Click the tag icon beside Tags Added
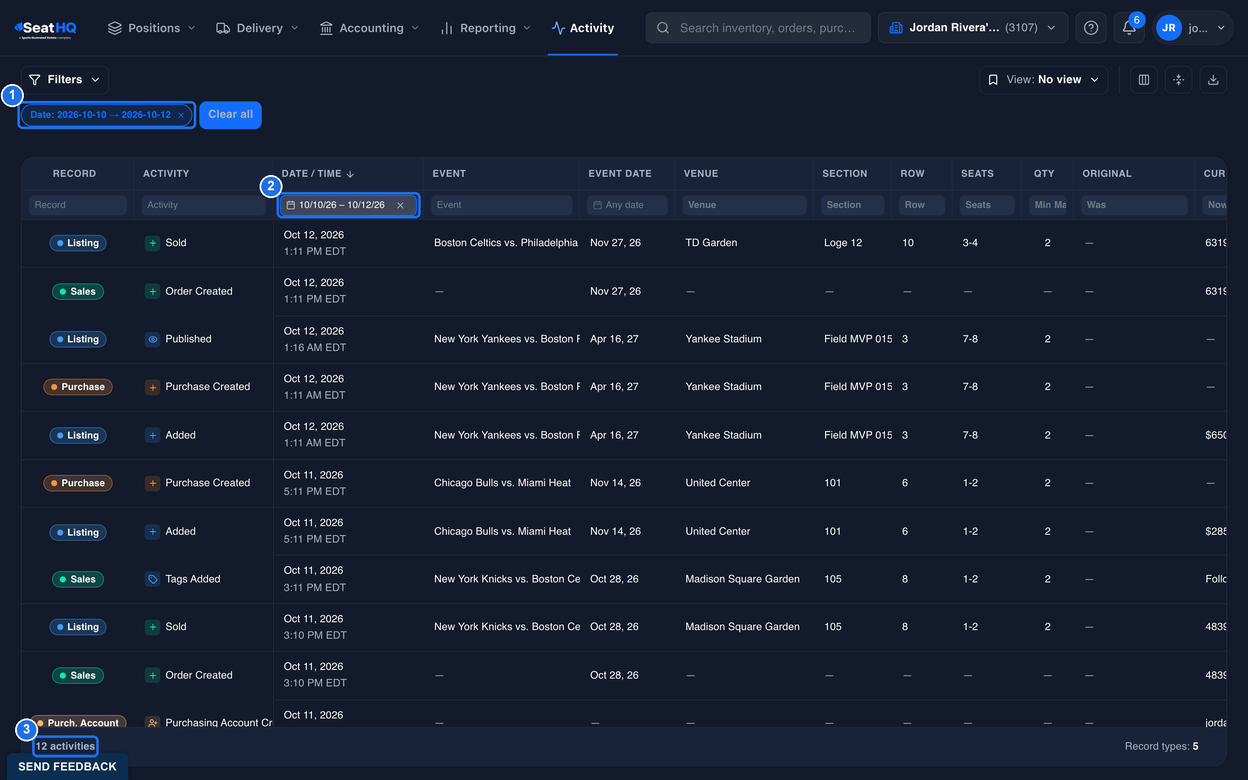 (x=152, y=579)
